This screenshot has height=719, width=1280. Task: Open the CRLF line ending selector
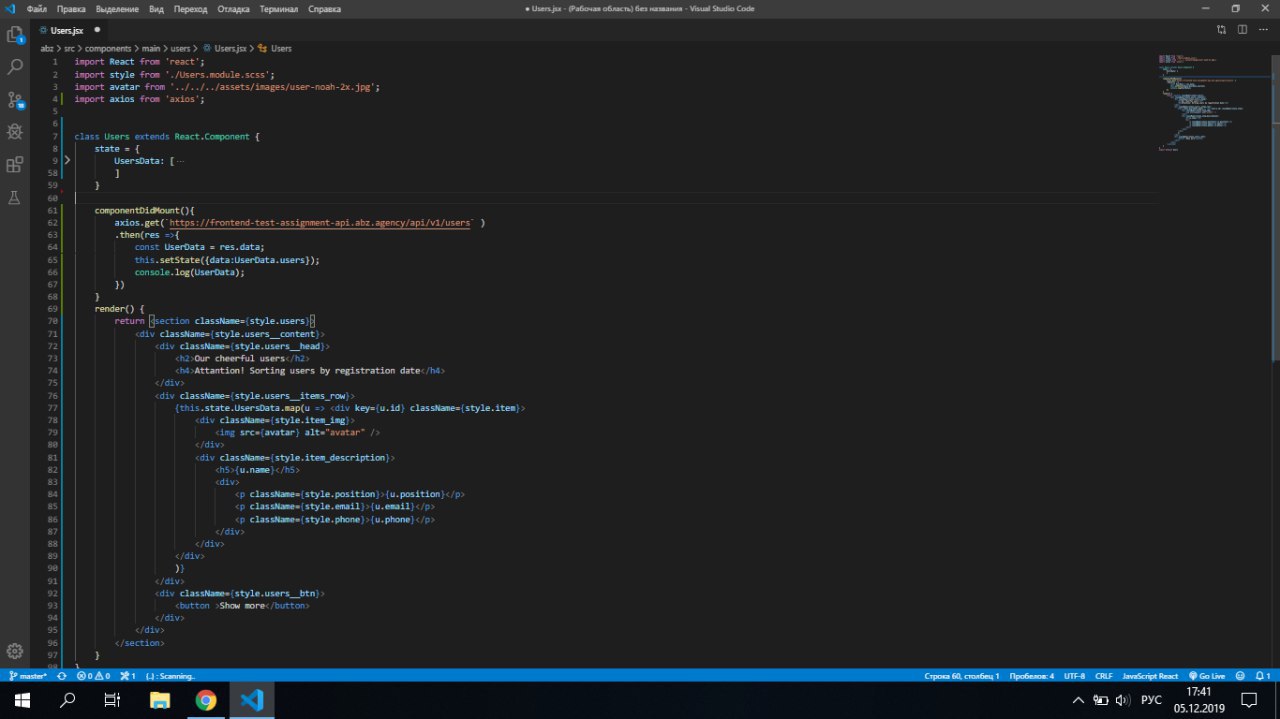pos(1103,676)
